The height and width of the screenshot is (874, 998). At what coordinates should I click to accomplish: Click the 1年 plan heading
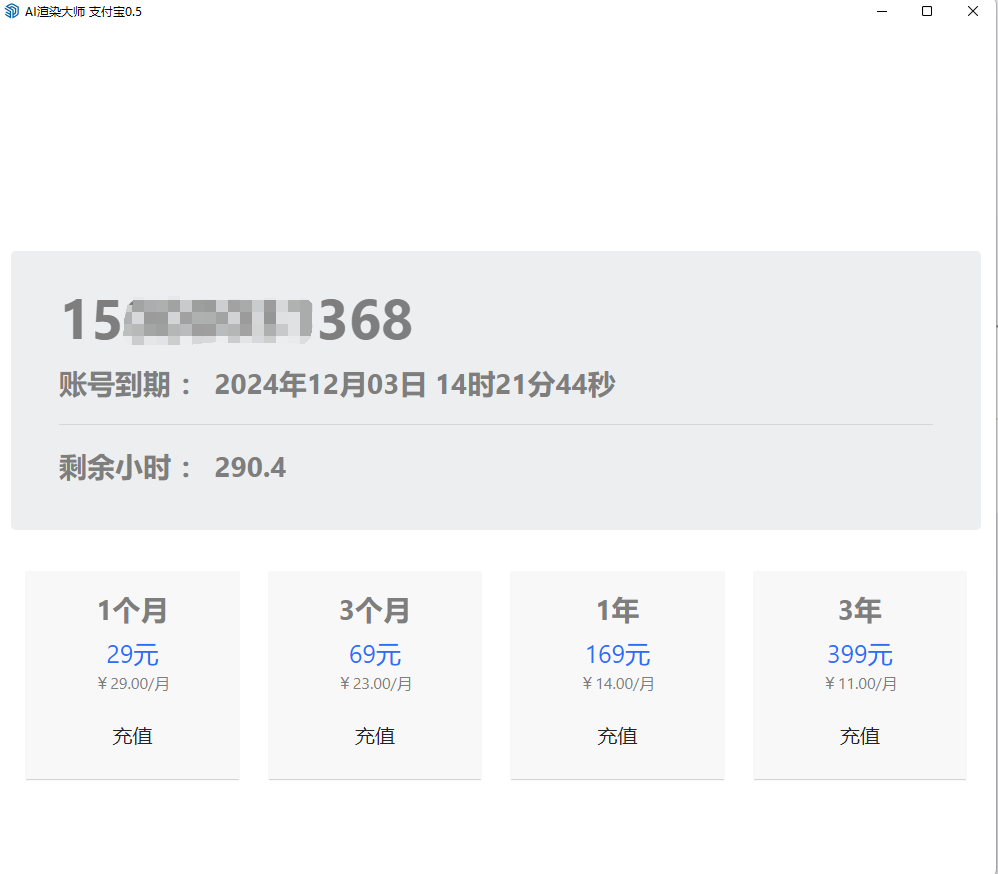pos(617,610)
